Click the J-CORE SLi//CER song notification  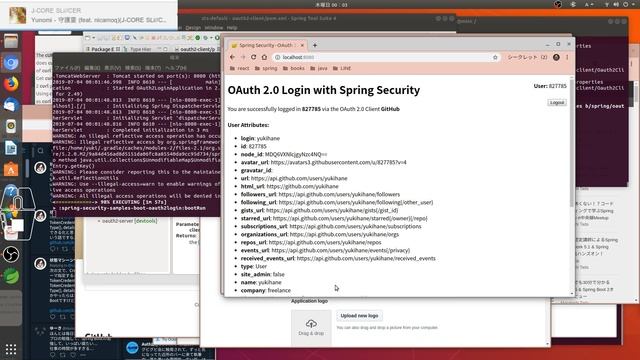point(89,15)
